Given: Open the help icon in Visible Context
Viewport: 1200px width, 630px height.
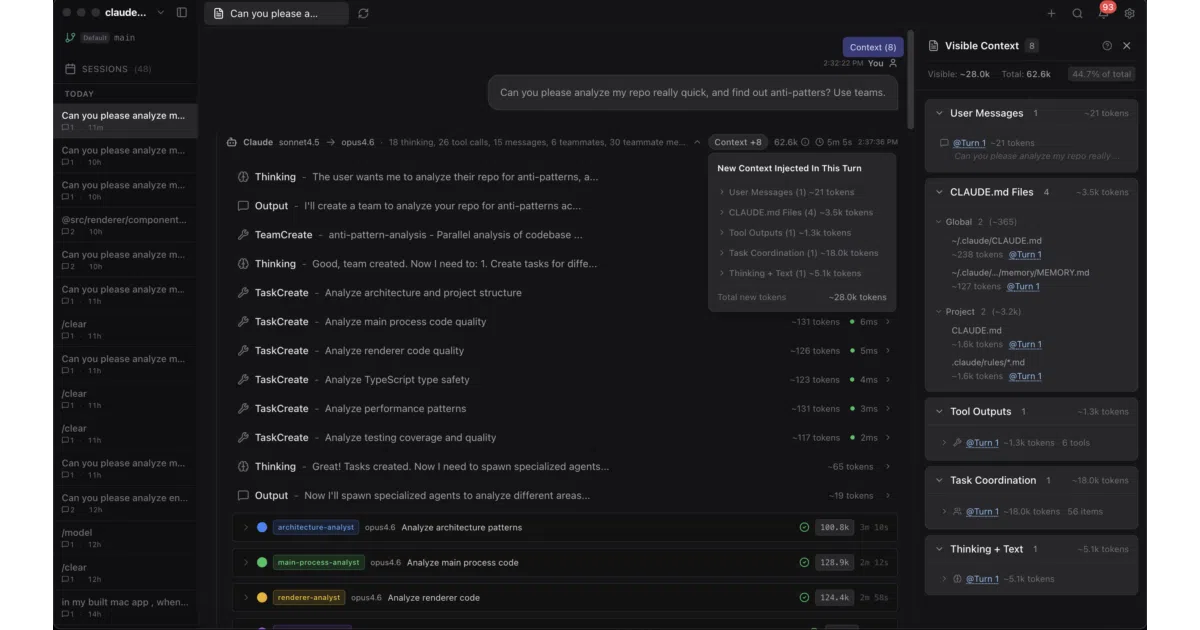Looking at the screenshot, I should [1107, 46].
